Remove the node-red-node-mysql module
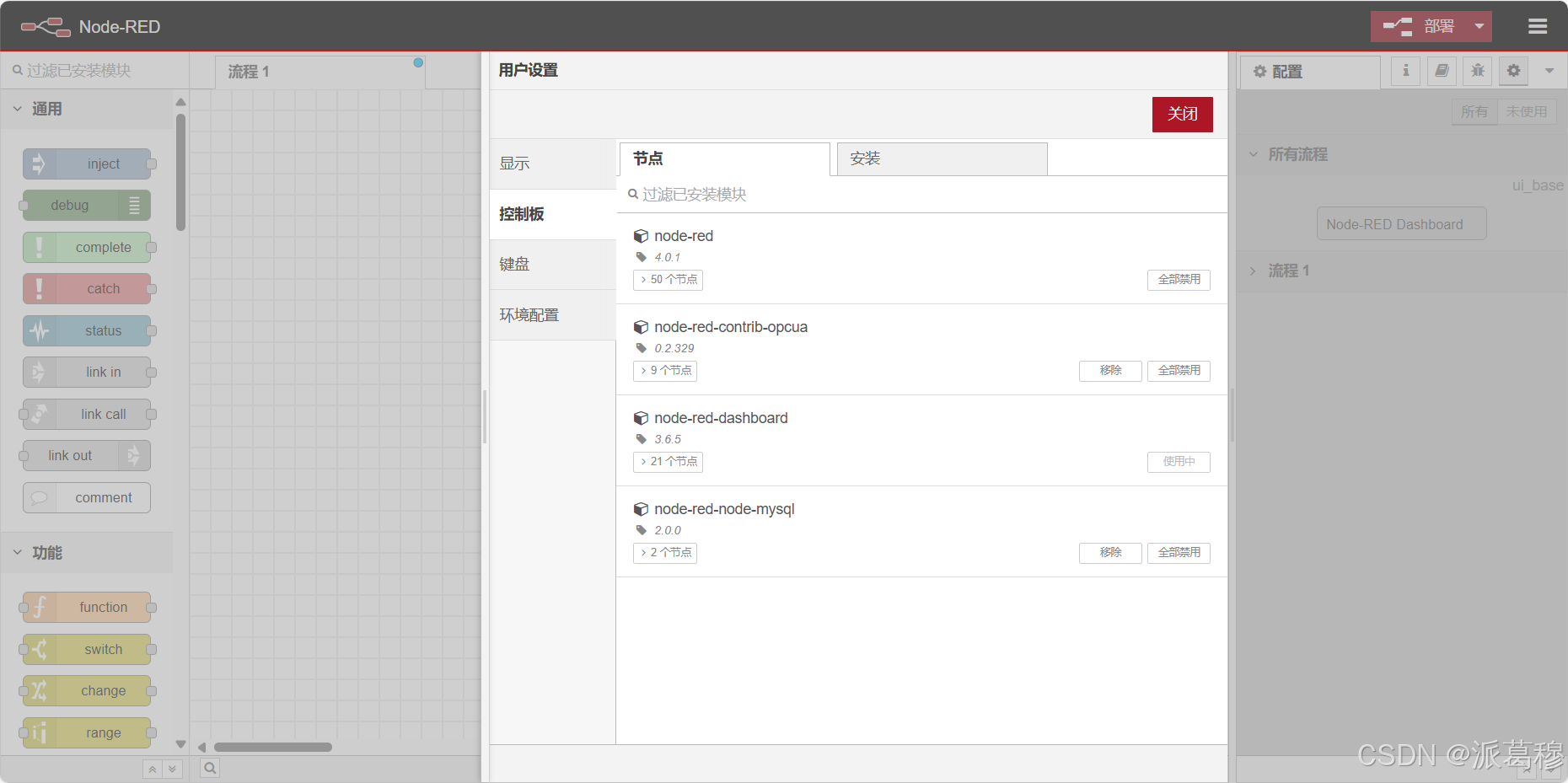The width and height of the screenshot is (1568, 783). coord(1110,553)
